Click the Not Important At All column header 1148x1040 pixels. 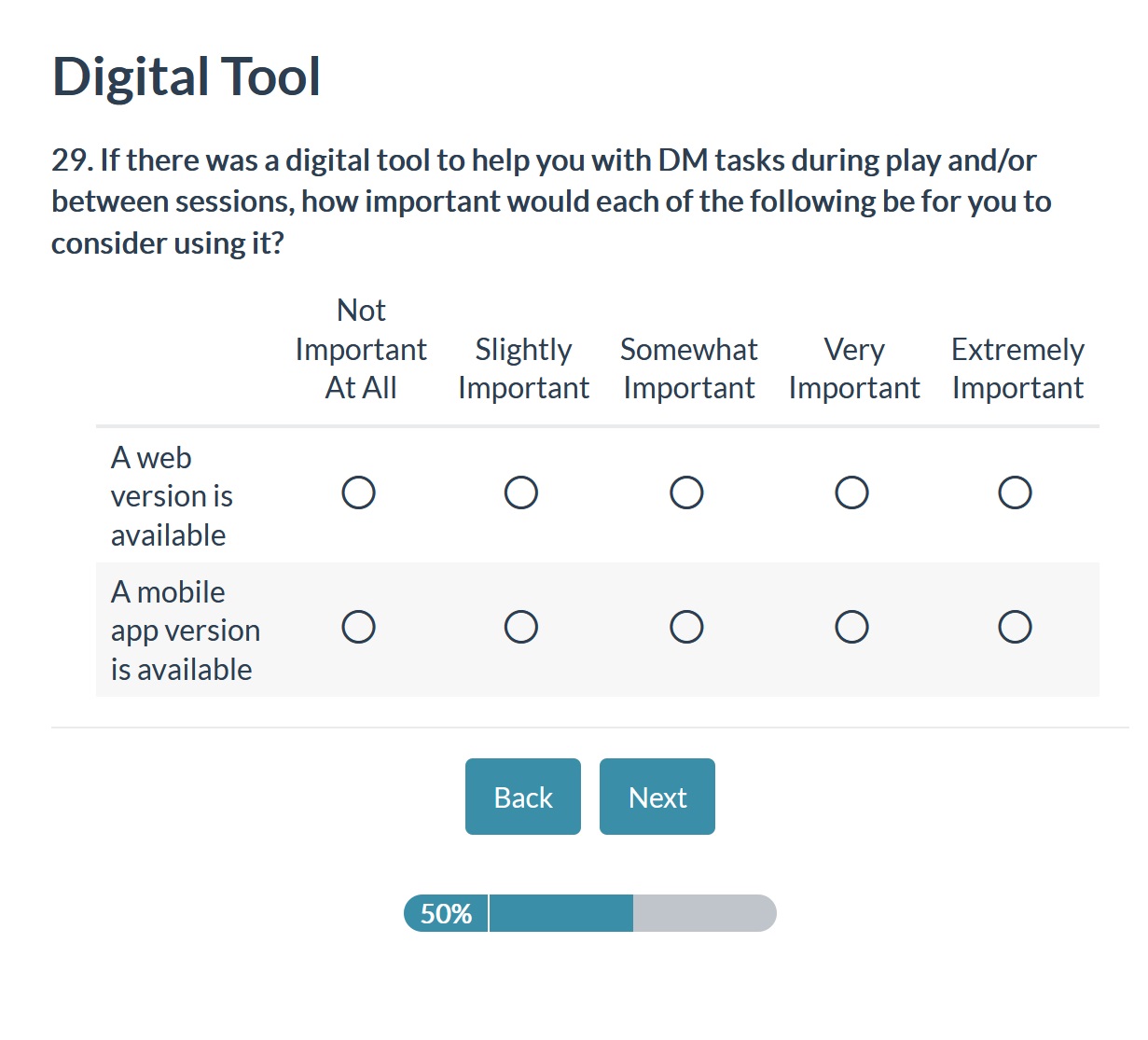[x=361, y=349]
